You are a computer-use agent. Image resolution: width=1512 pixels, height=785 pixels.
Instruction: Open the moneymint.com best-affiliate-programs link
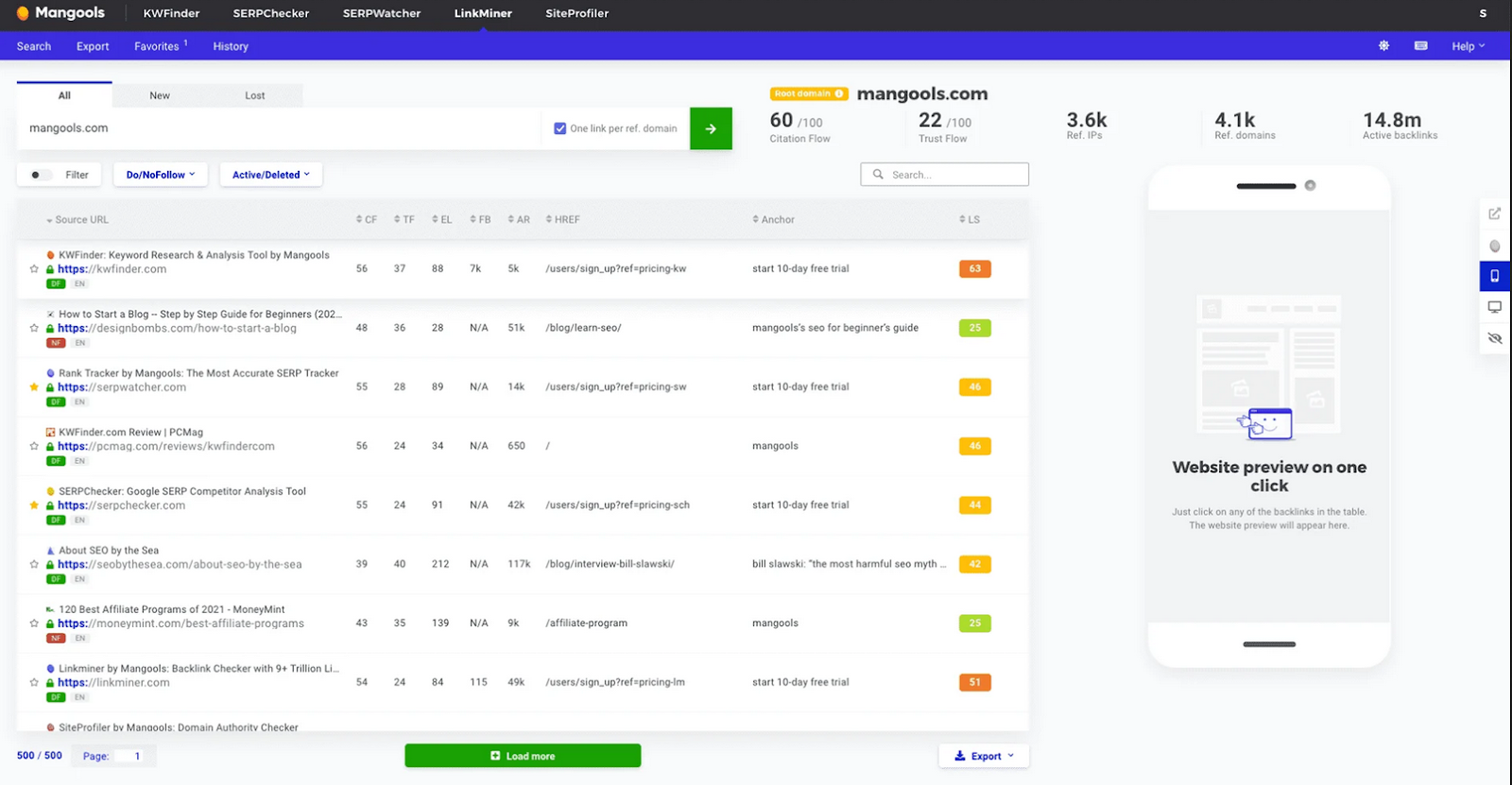point(180,623)
